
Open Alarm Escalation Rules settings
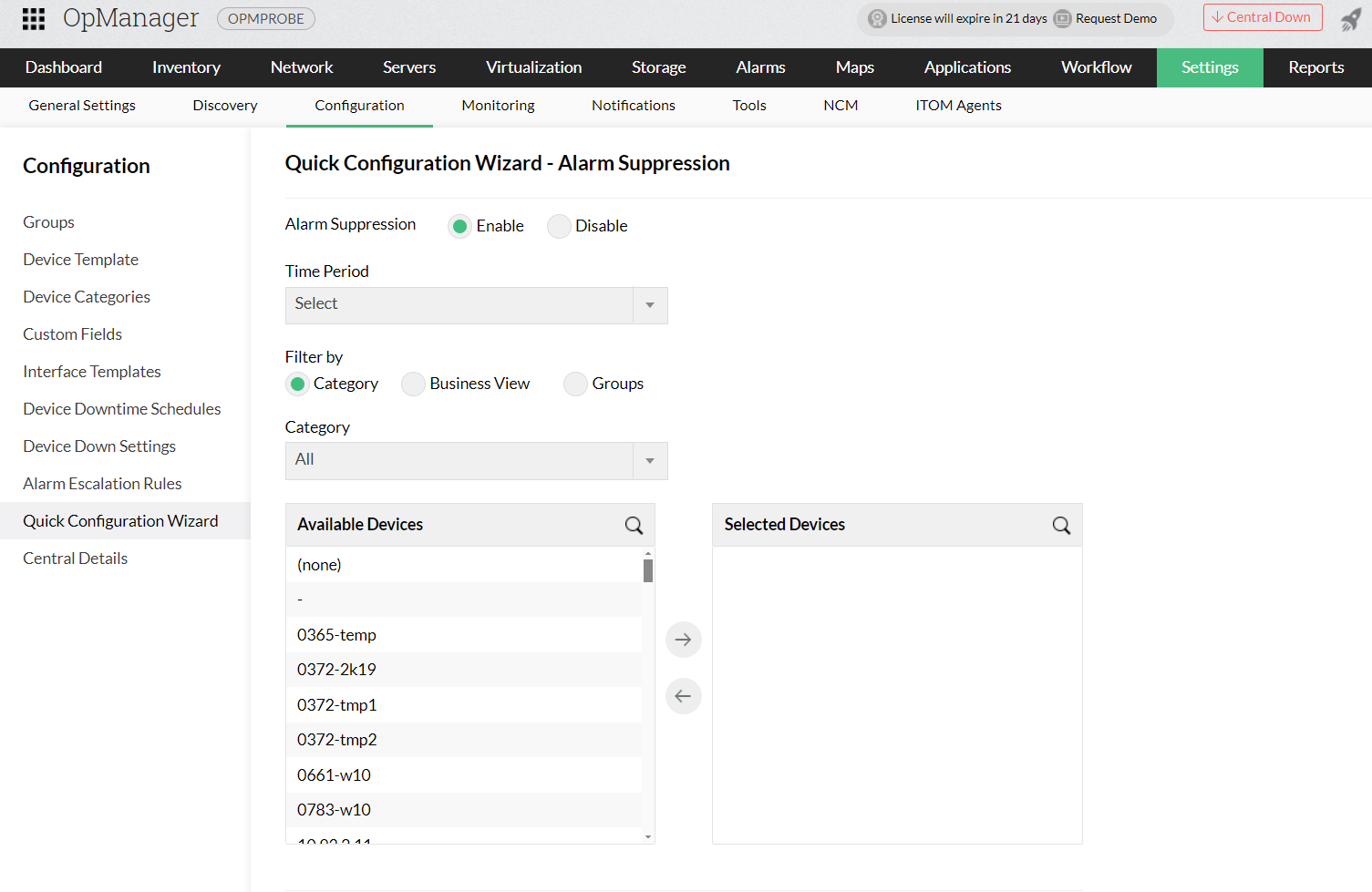coord(102,483)
